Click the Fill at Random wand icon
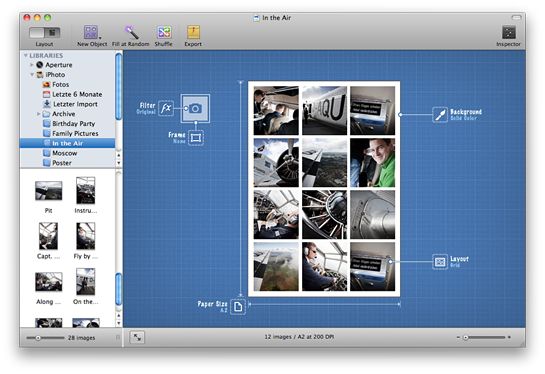Screen dimensions: 545x374 pos(131,32)
